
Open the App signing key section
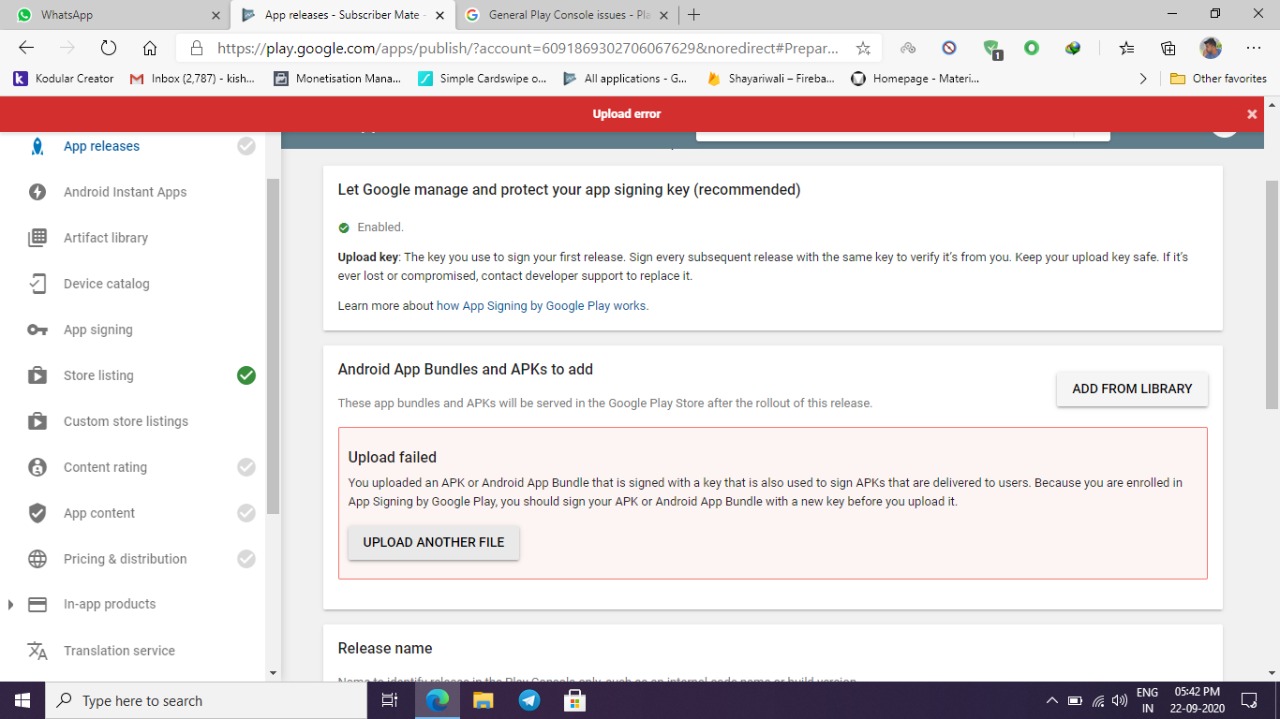click(x=97, y=329)
